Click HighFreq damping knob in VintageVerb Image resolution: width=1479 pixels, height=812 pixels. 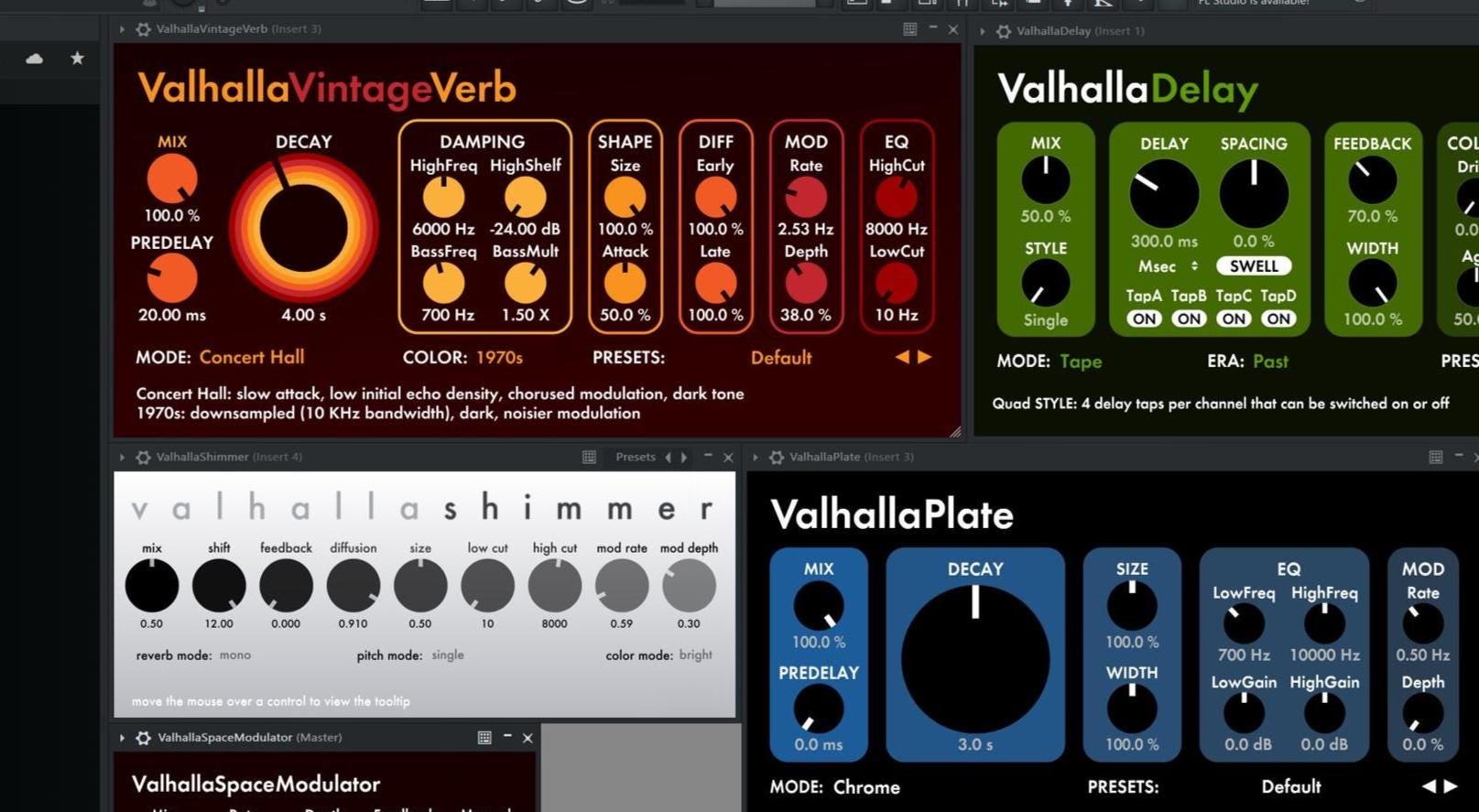tap(443, 198)
